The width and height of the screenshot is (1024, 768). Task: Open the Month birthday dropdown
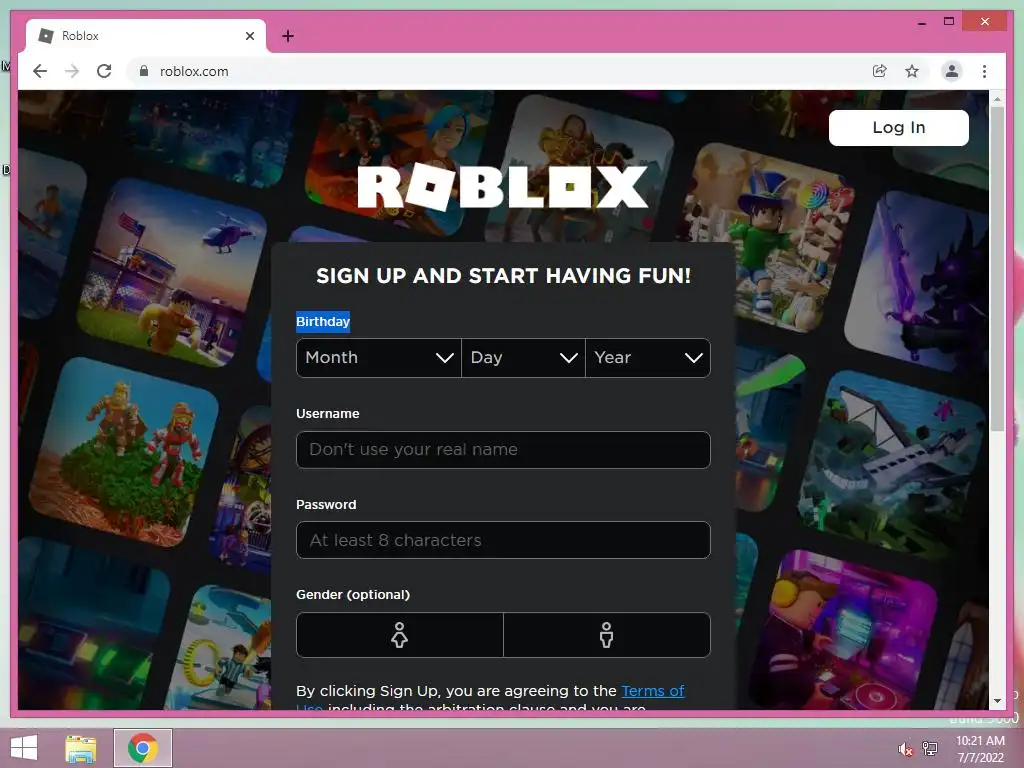[x=379, y=358]
